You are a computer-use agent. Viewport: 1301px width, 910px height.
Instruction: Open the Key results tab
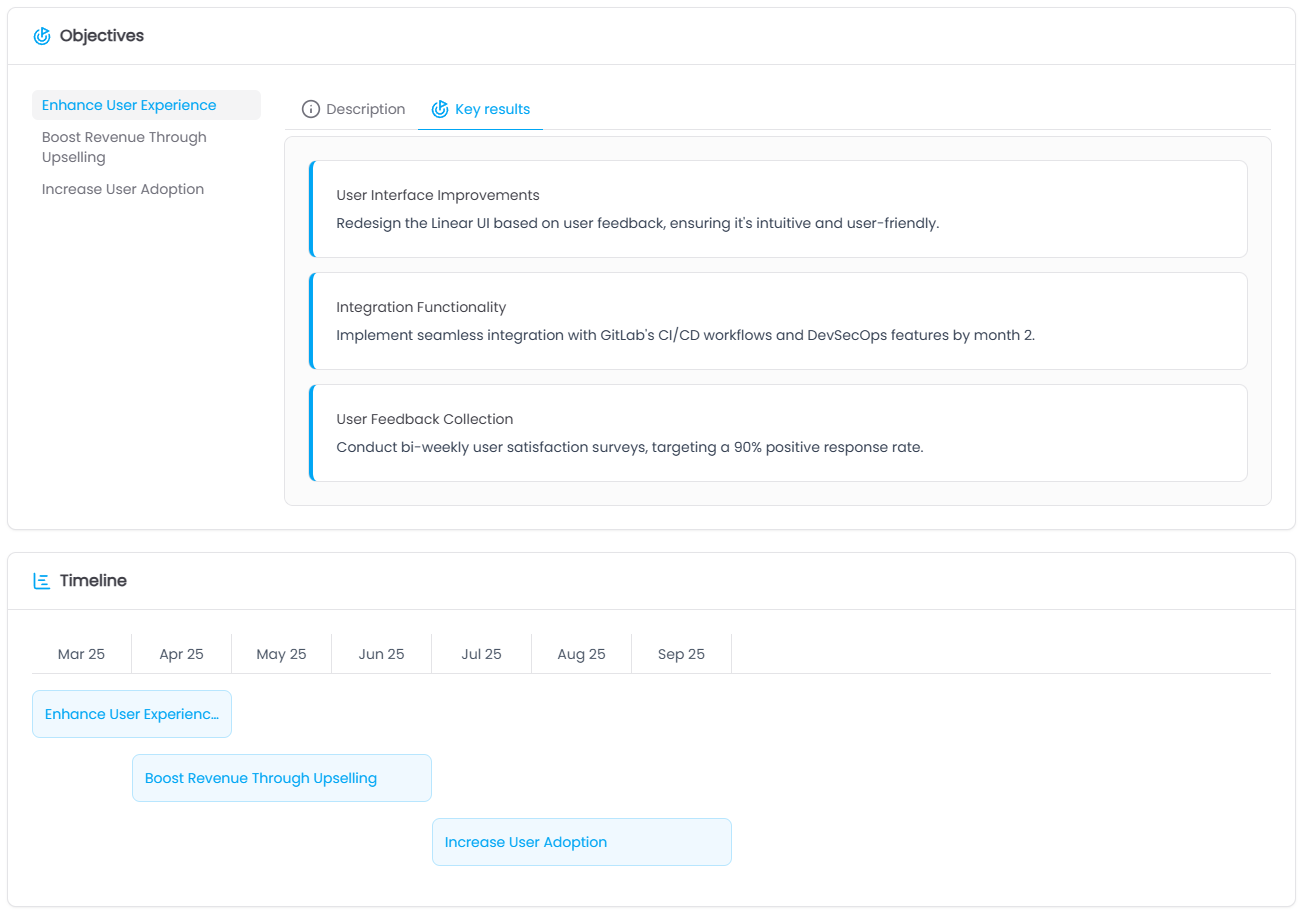pyautogui.click(x=481, y=109)
